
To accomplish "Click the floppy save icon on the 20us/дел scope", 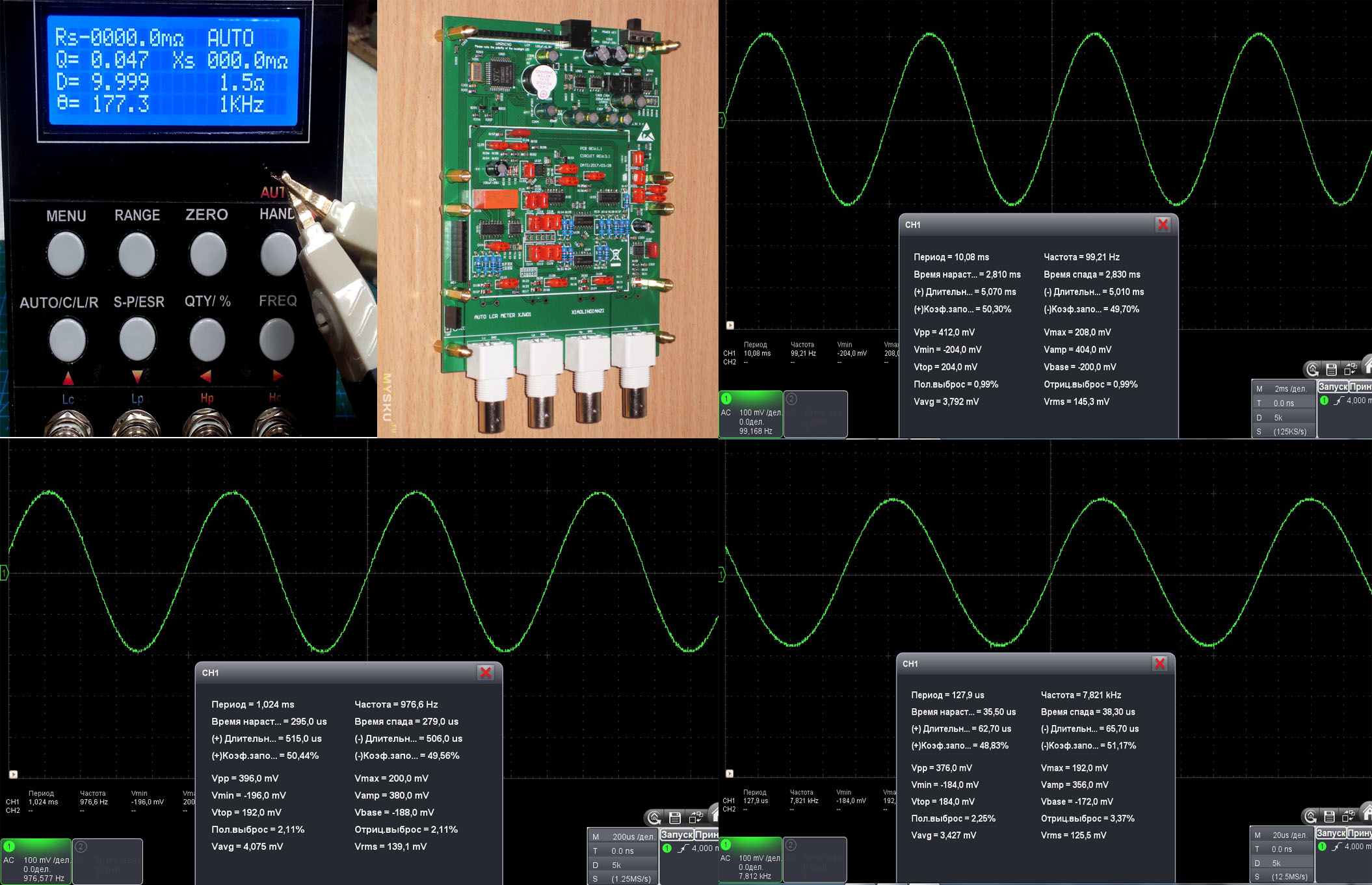I will 1329,816.
